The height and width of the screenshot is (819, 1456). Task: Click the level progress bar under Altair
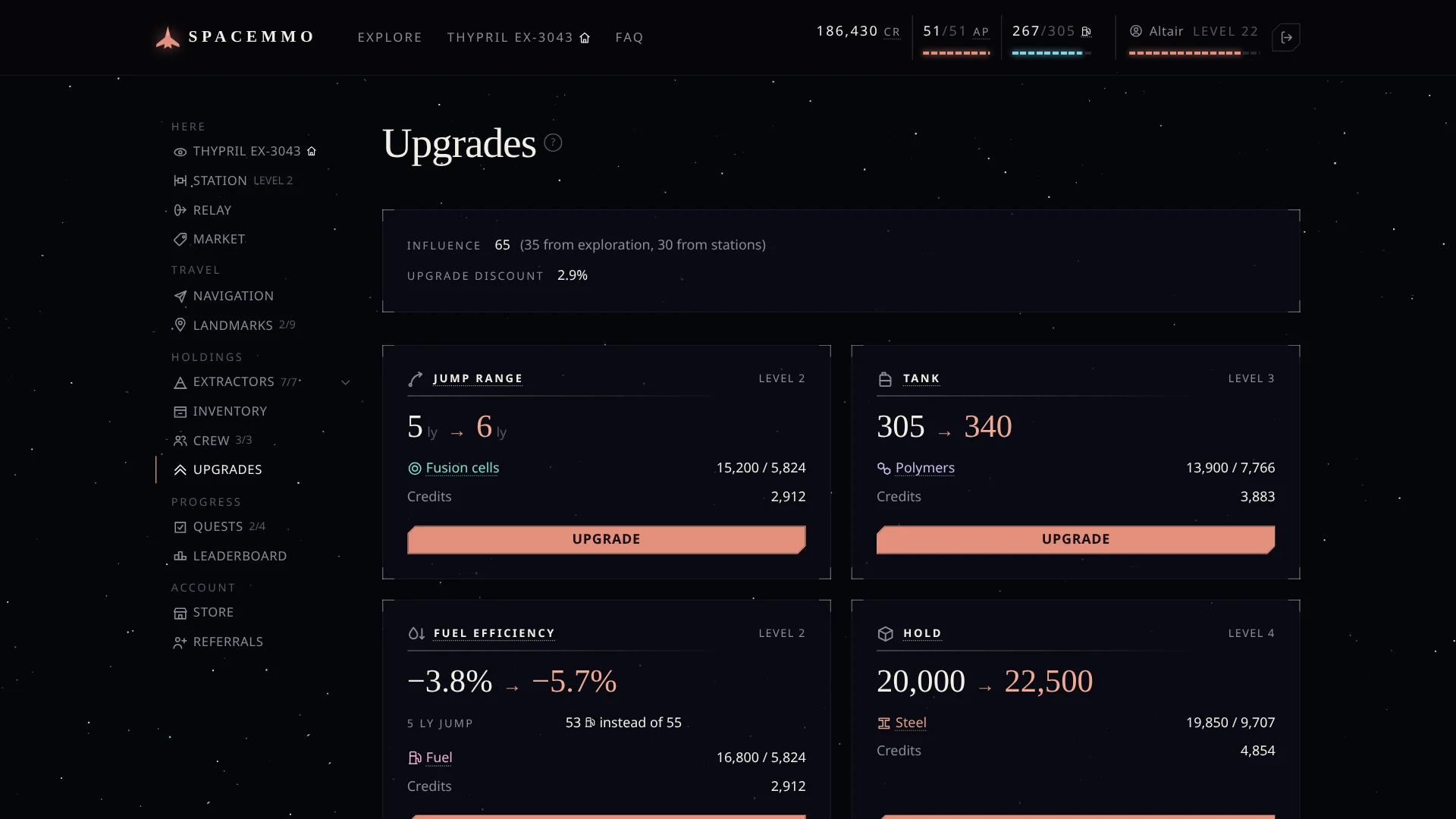[x=1194, y=53]
